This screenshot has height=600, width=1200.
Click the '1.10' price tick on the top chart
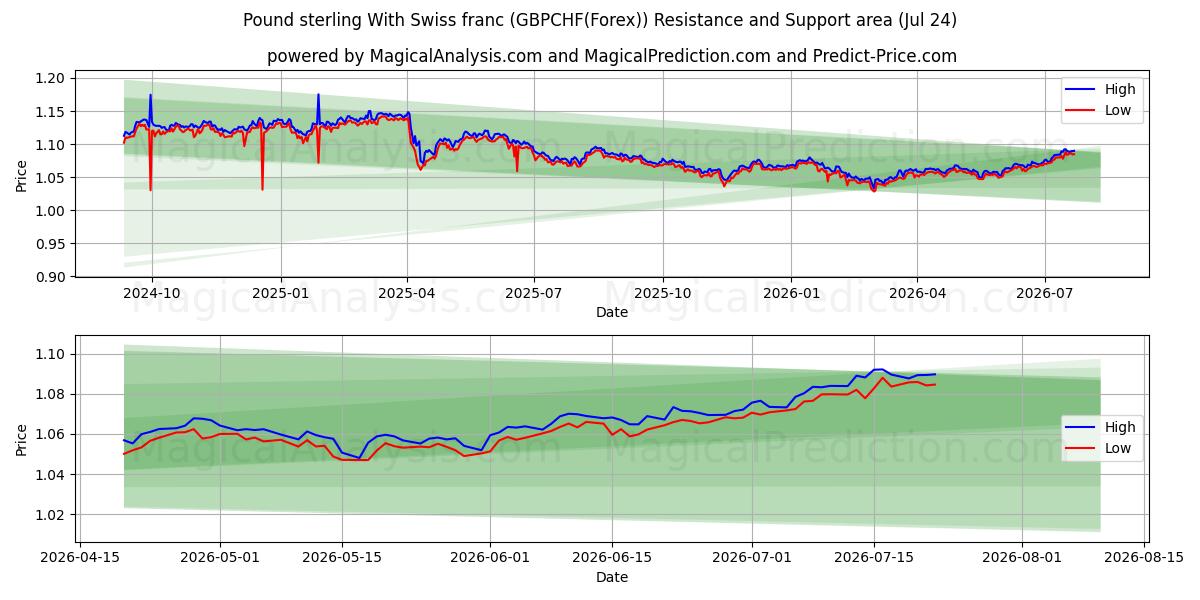point(52,145)
